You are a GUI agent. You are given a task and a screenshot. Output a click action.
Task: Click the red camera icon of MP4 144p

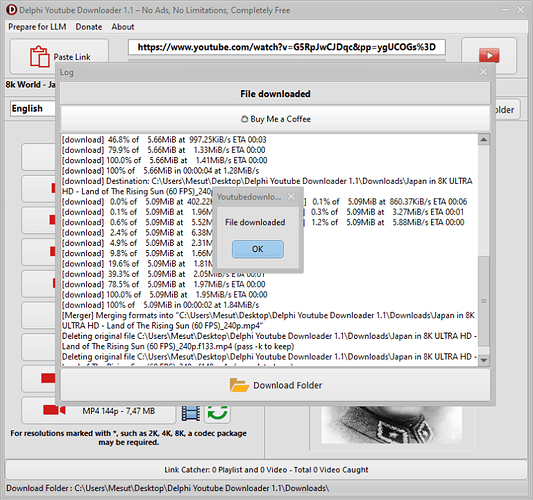pyautogui.click(x=54, y=410)
